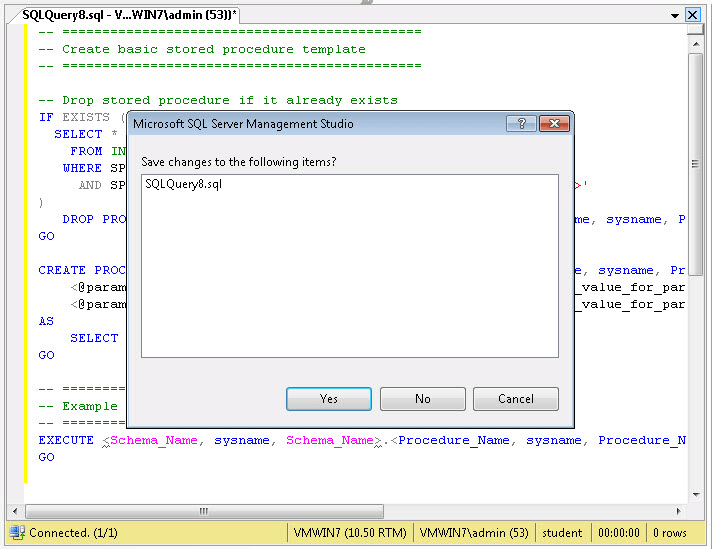Click the Drop stored procedure comment line
This screenshot has height=549, width=712.
[218, 100]
